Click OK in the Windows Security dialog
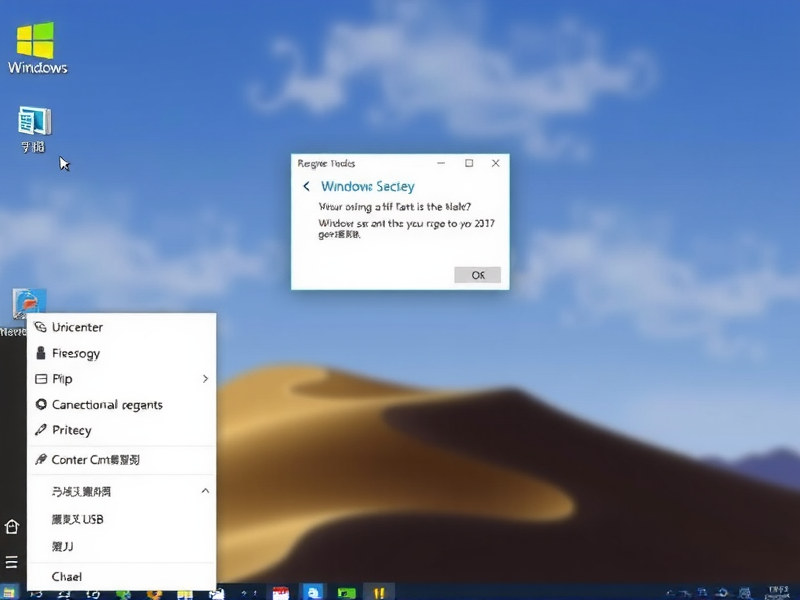 [x=477, y=274]
